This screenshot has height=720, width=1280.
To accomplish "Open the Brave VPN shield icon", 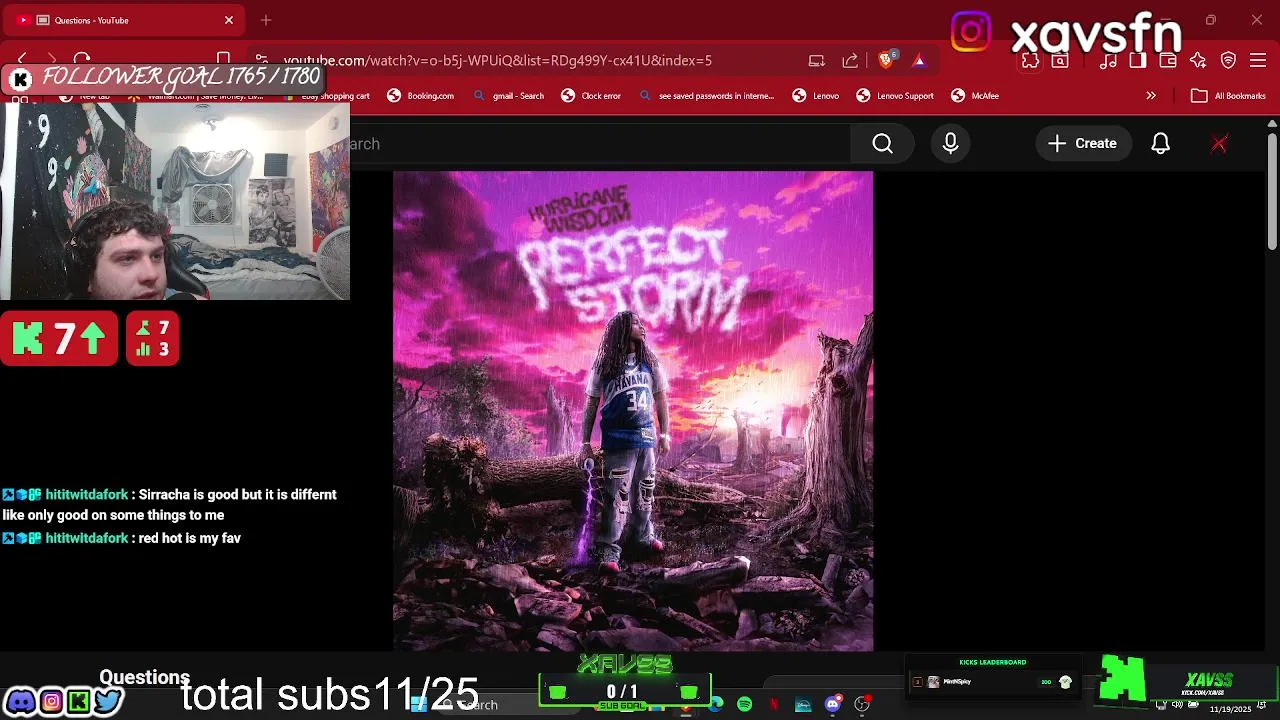I will (1228, 60).
